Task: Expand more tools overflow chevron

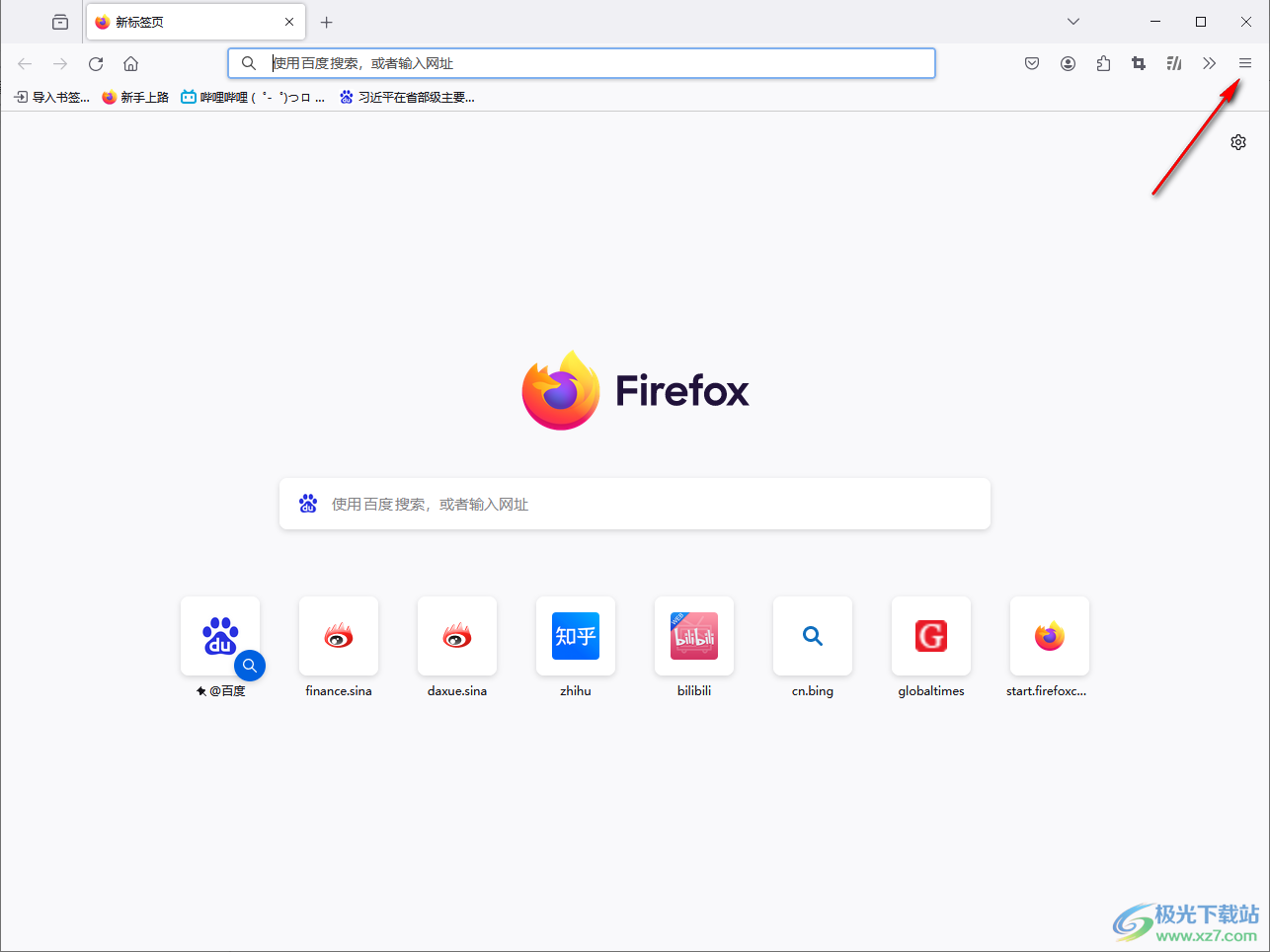Action: [x=1210, y=63]
